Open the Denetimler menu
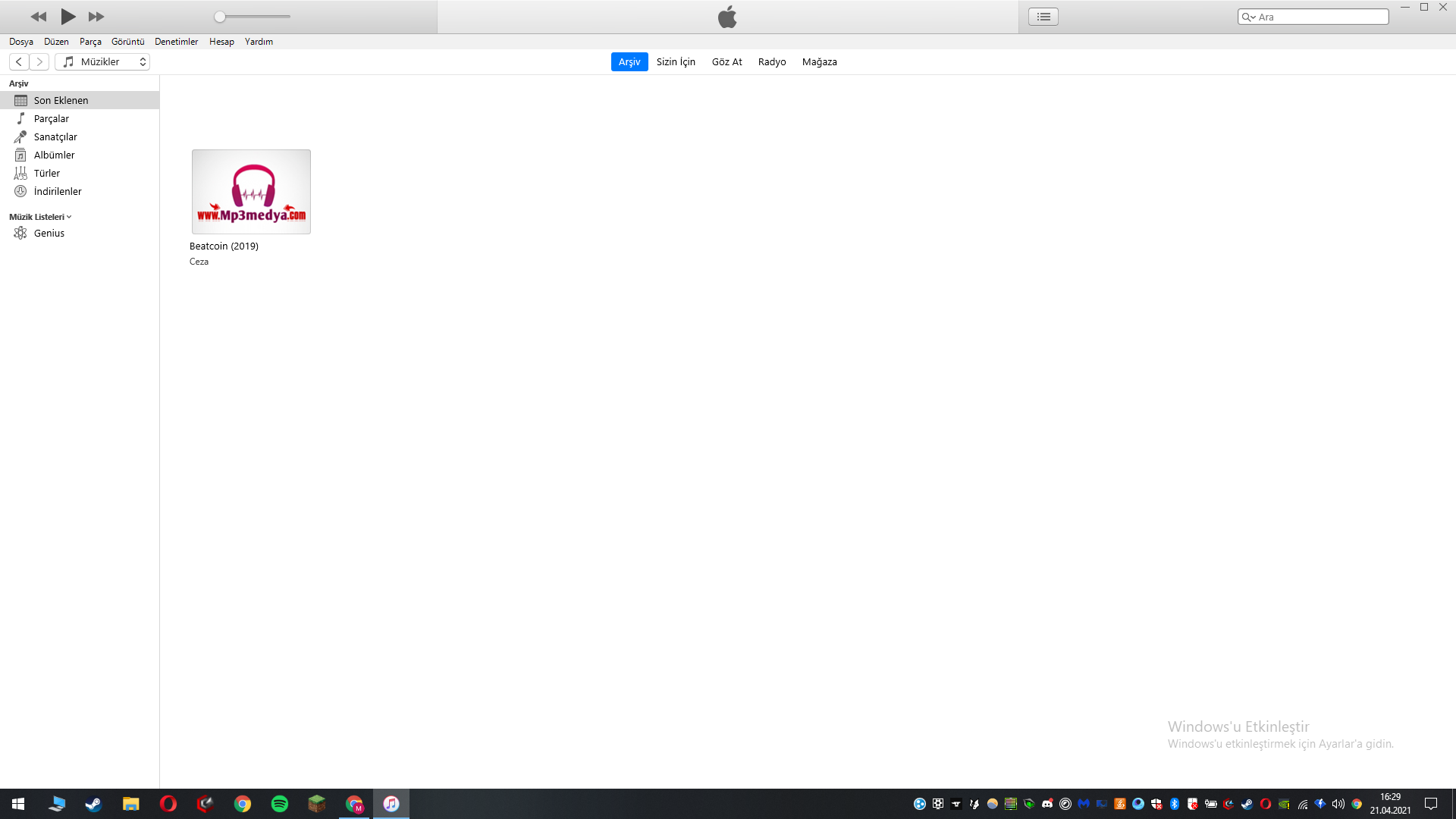 pos(176,42)
